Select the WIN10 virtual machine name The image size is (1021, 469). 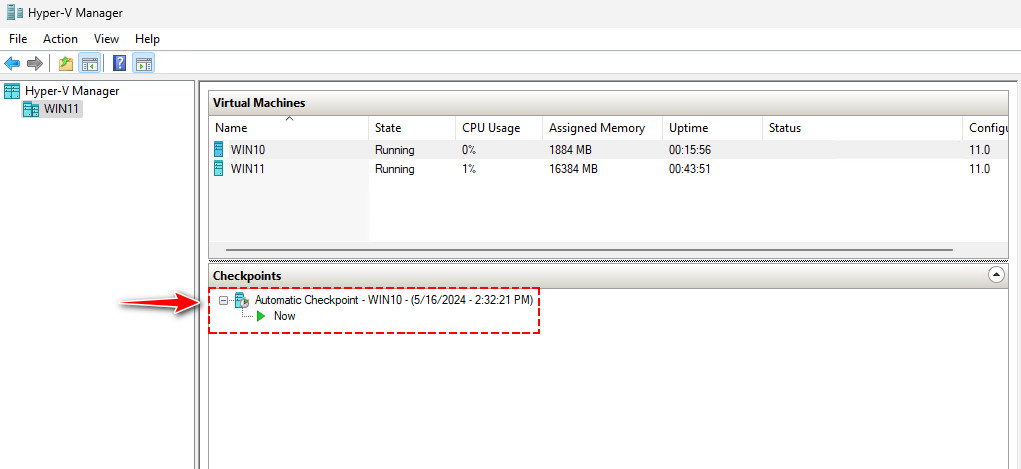tap(248, 150)
